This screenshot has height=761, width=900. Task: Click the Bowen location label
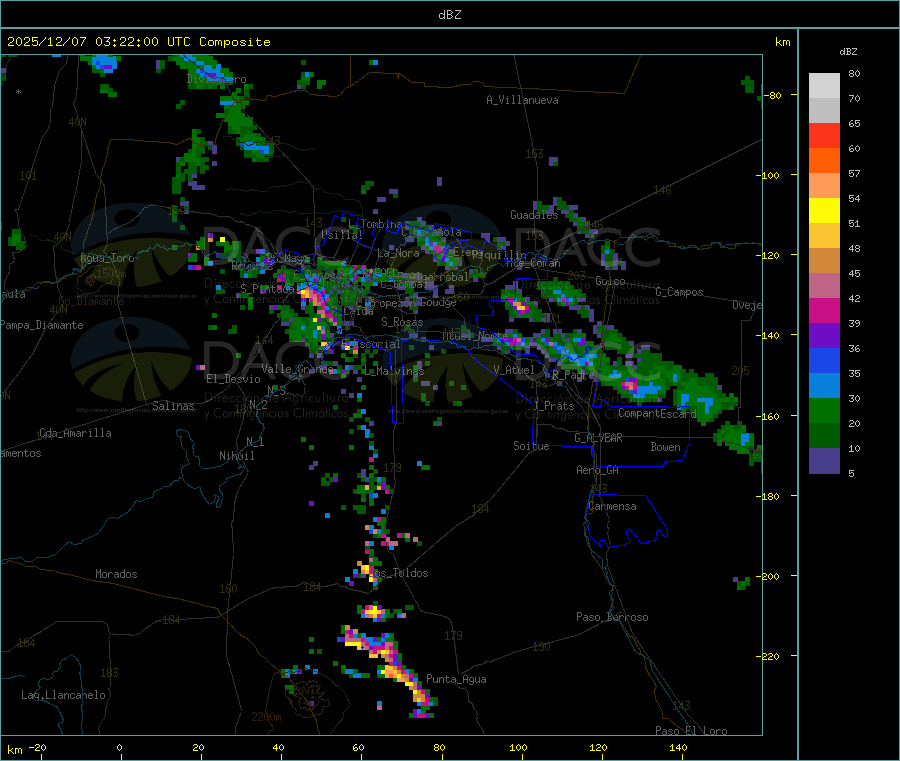tap(665, 447)
